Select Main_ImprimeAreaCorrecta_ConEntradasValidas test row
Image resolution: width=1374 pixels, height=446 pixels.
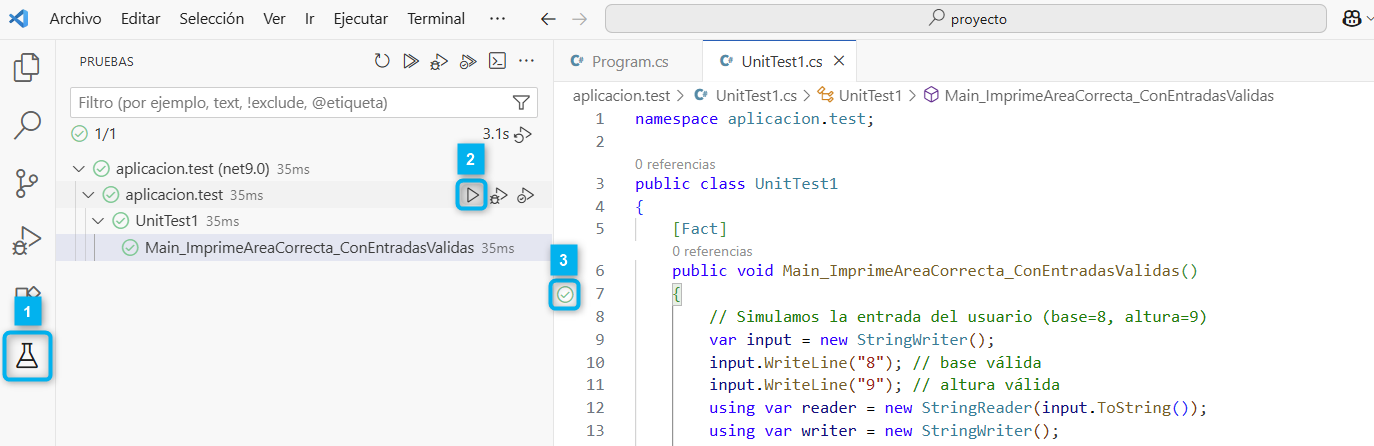point(303,248)
